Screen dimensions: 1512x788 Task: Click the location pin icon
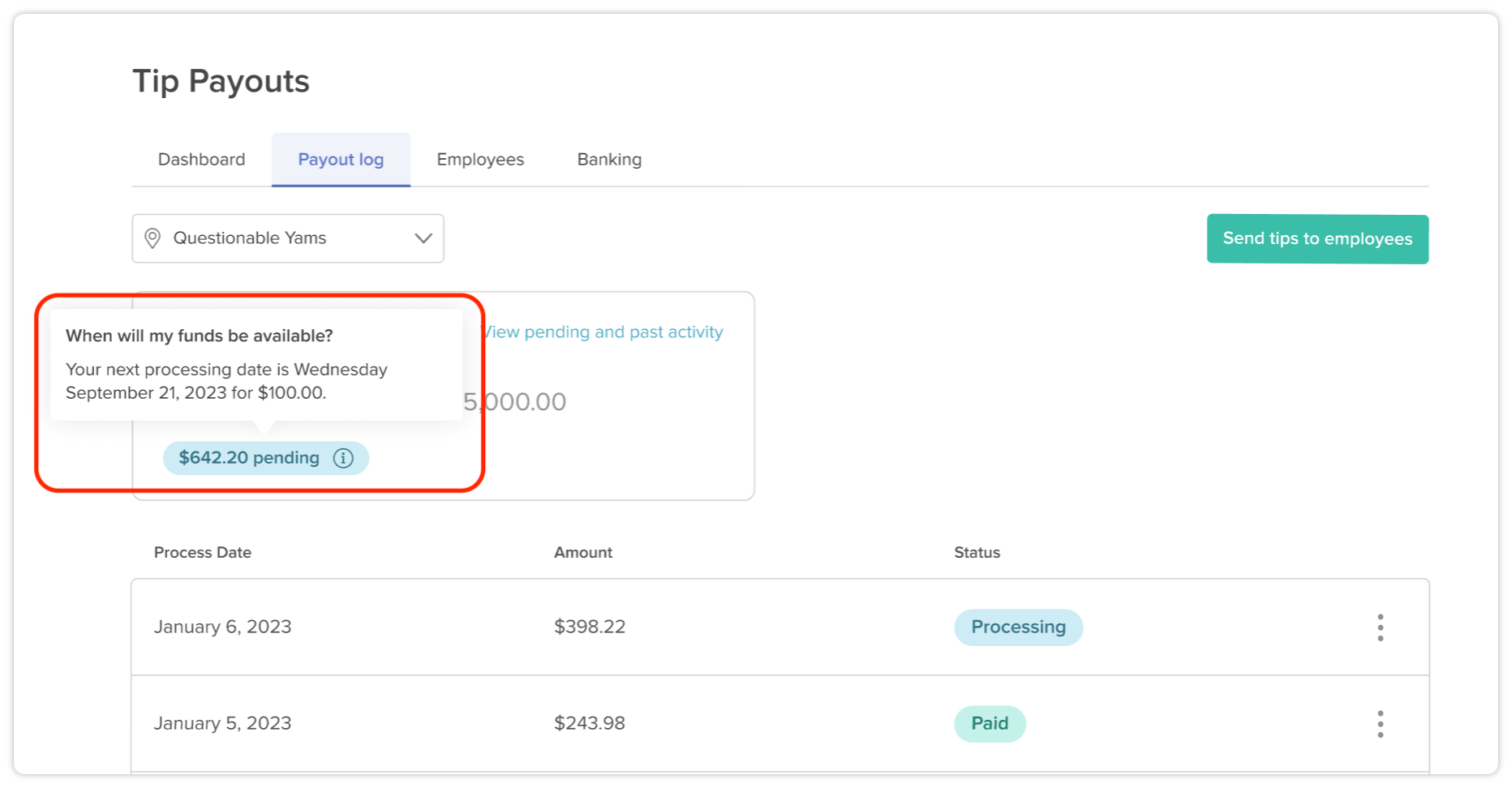(153, 238)
